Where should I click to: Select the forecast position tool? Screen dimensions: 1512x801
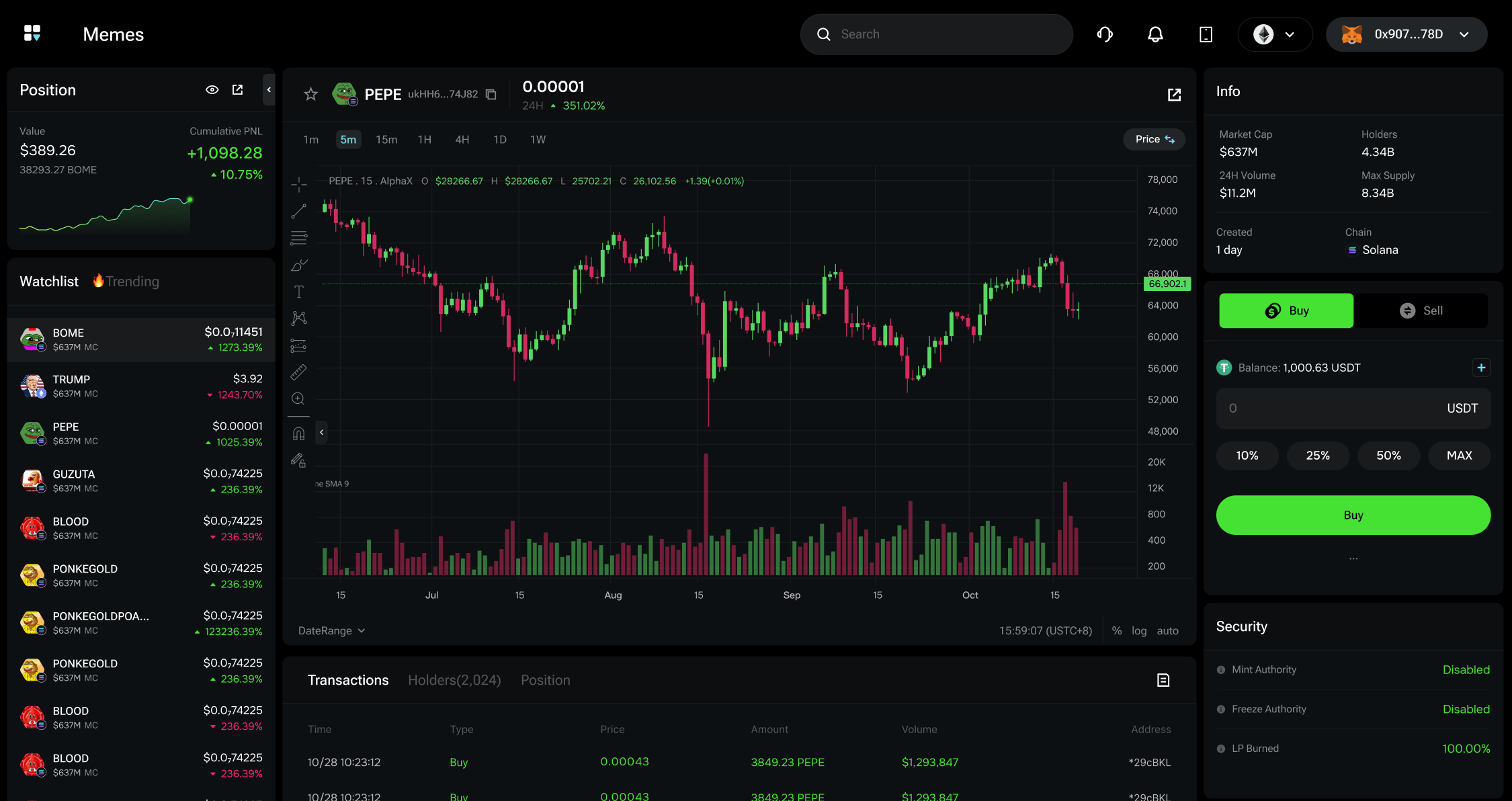299,345
